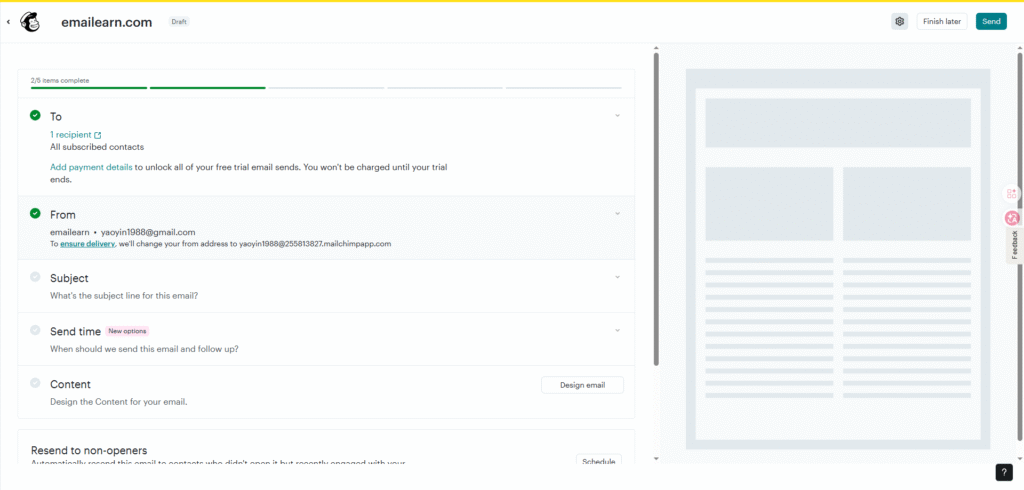Click the New options badge
1024x490 pixels.
127,331
